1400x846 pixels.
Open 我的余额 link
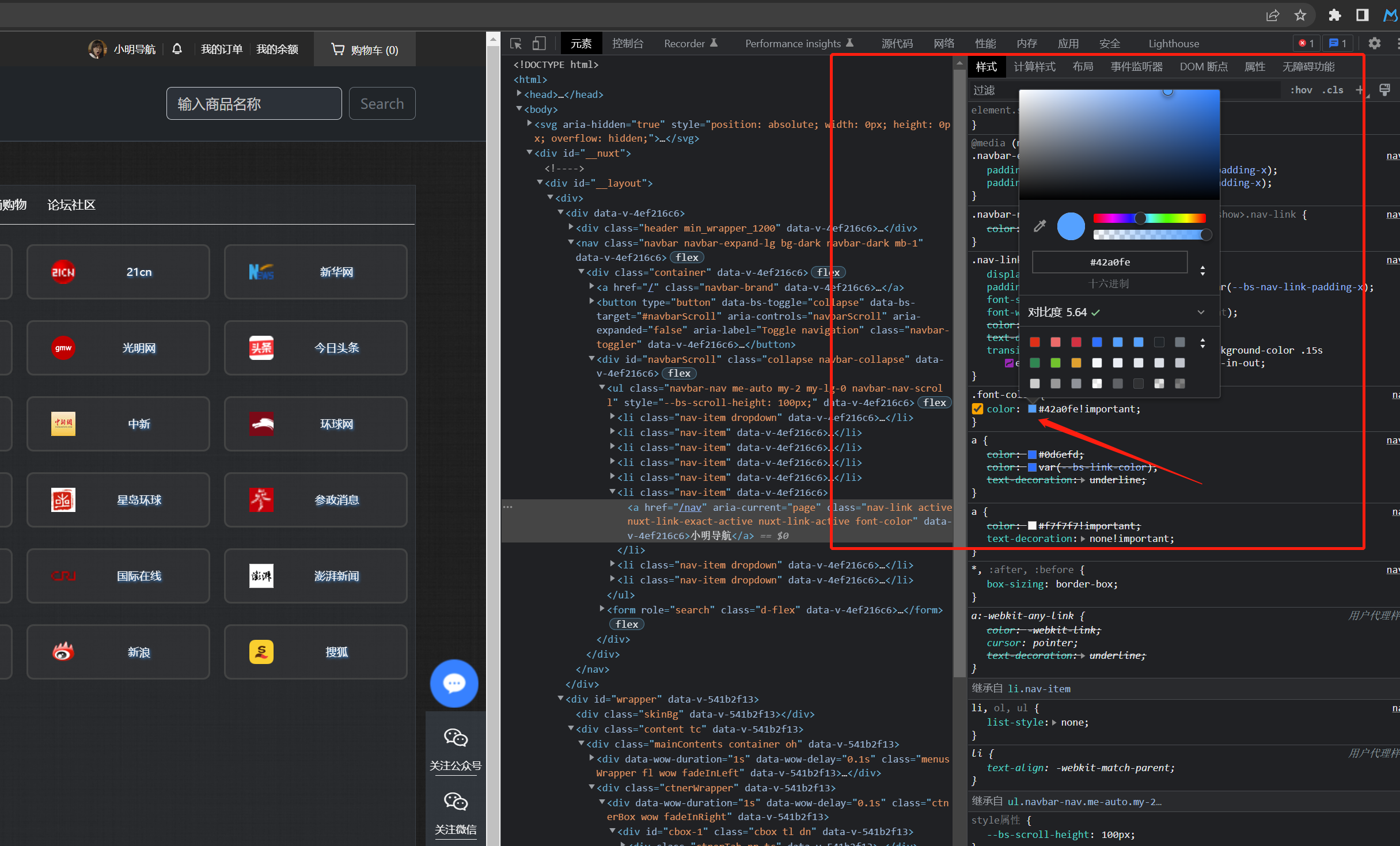(x=277, y=50)
